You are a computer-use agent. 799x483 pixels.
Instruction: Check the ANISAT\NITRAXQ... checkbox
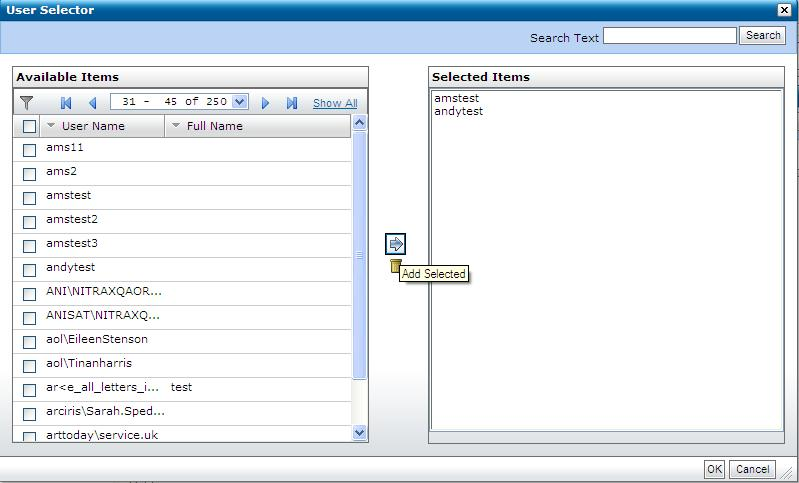[30, 318]
